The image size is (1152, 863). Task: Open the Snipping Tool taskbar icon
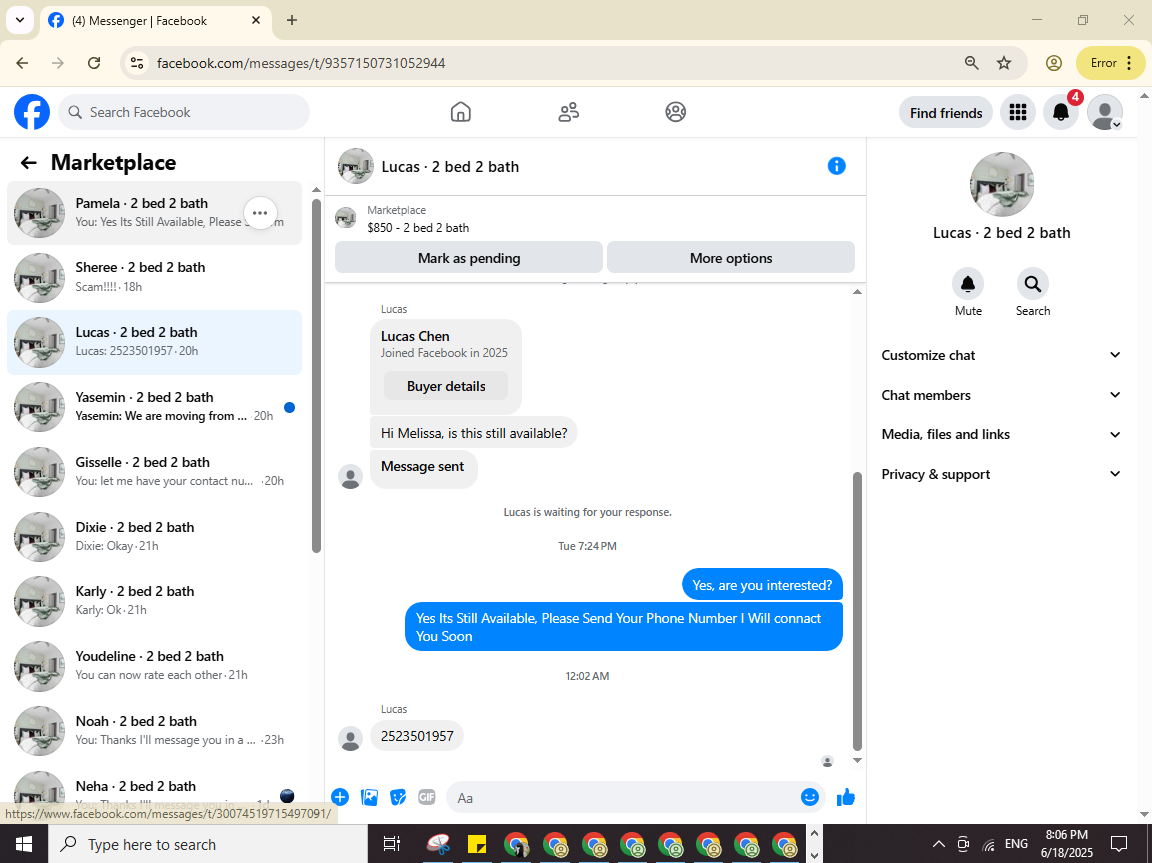pos(439,844)
